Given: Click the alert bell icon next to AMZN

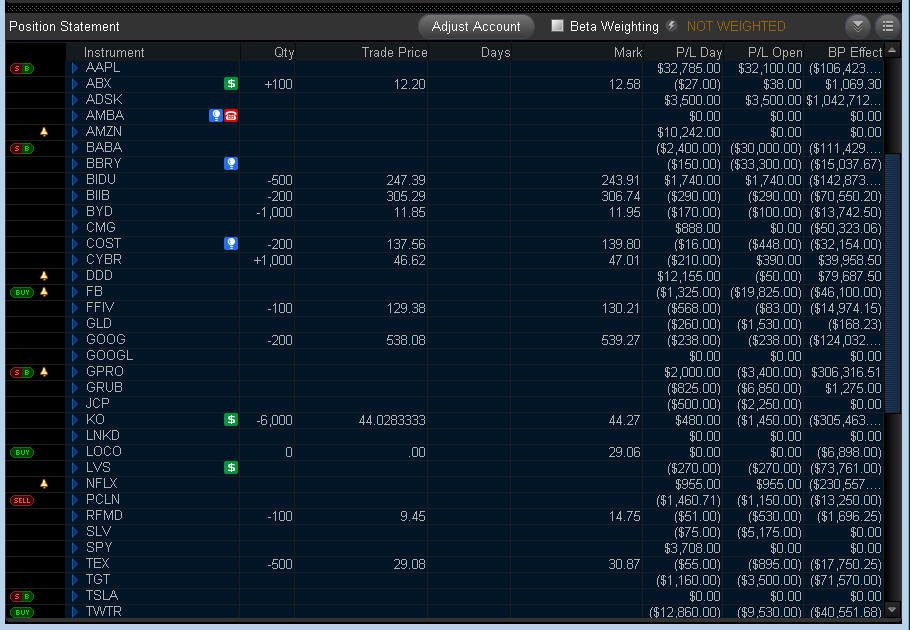Looking at the screenshot, I should (x=44, y=132).
